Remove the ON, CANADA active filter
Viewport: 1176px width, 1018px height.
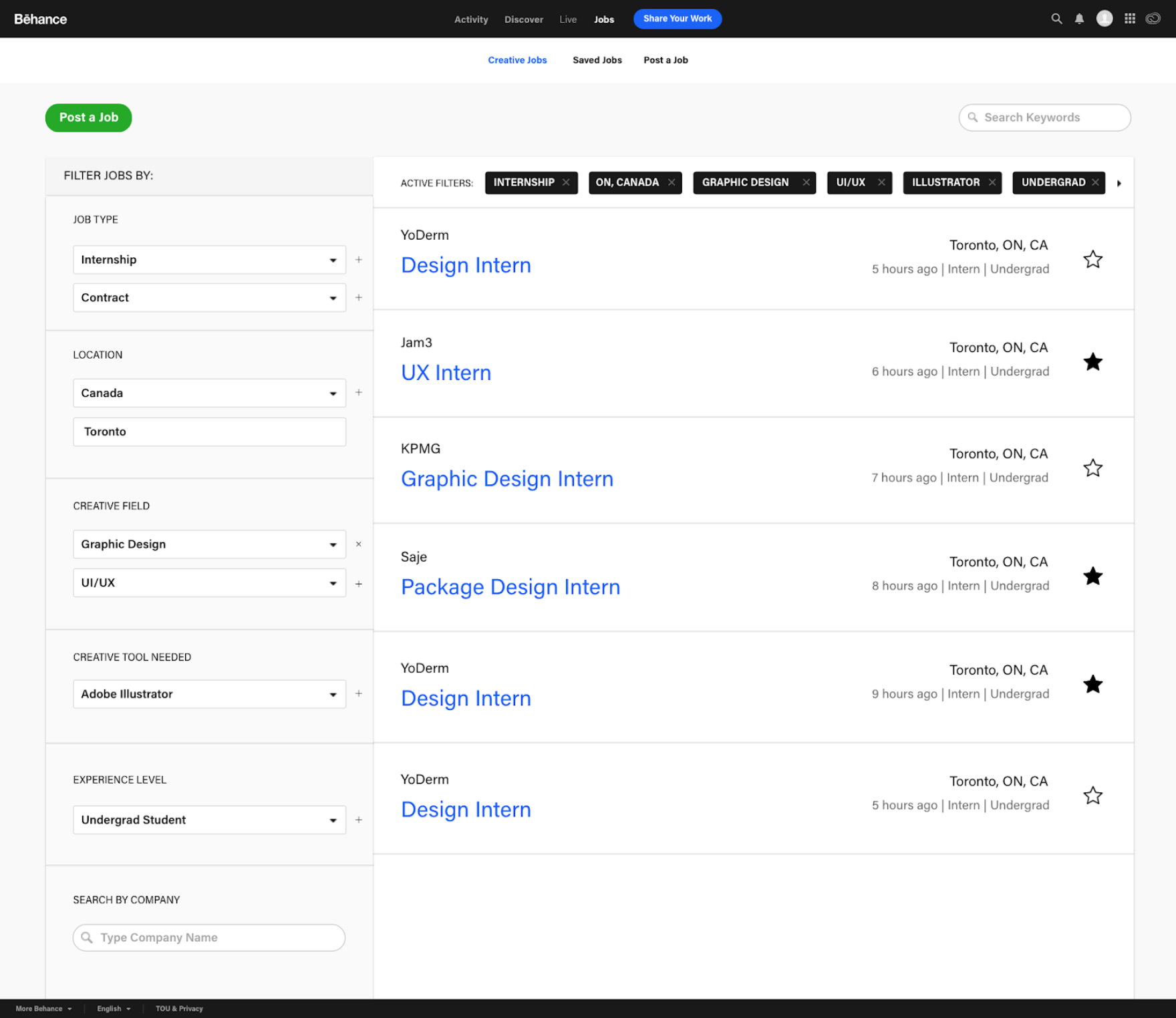click(x=672, y=182)
